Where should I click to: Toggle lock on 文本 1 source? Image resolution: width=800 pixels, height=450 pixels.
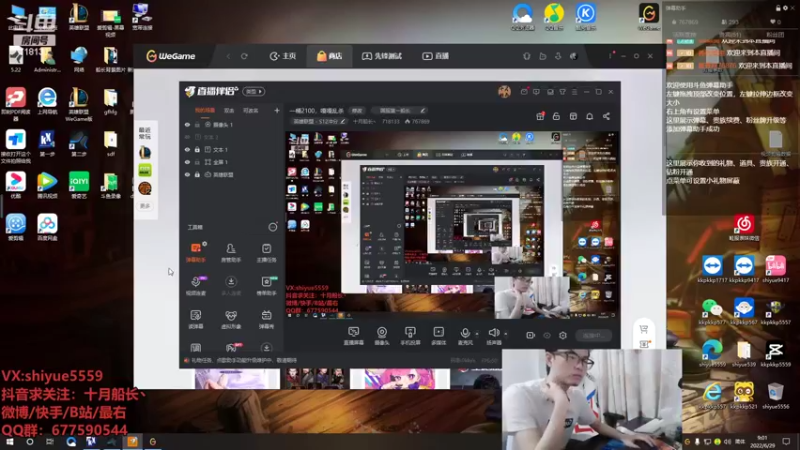pos(197,149)
